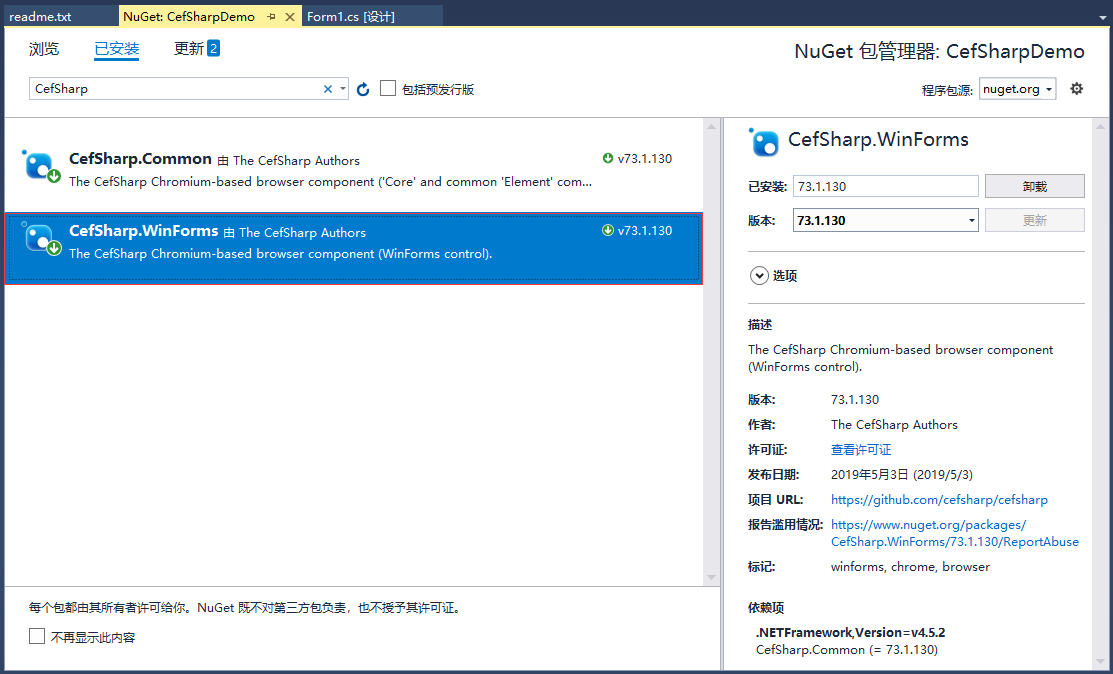
Task: Click green update arrow beside CefSharp.Common v73.1.130
Action: pyautogui.click(x=608, y=158)
